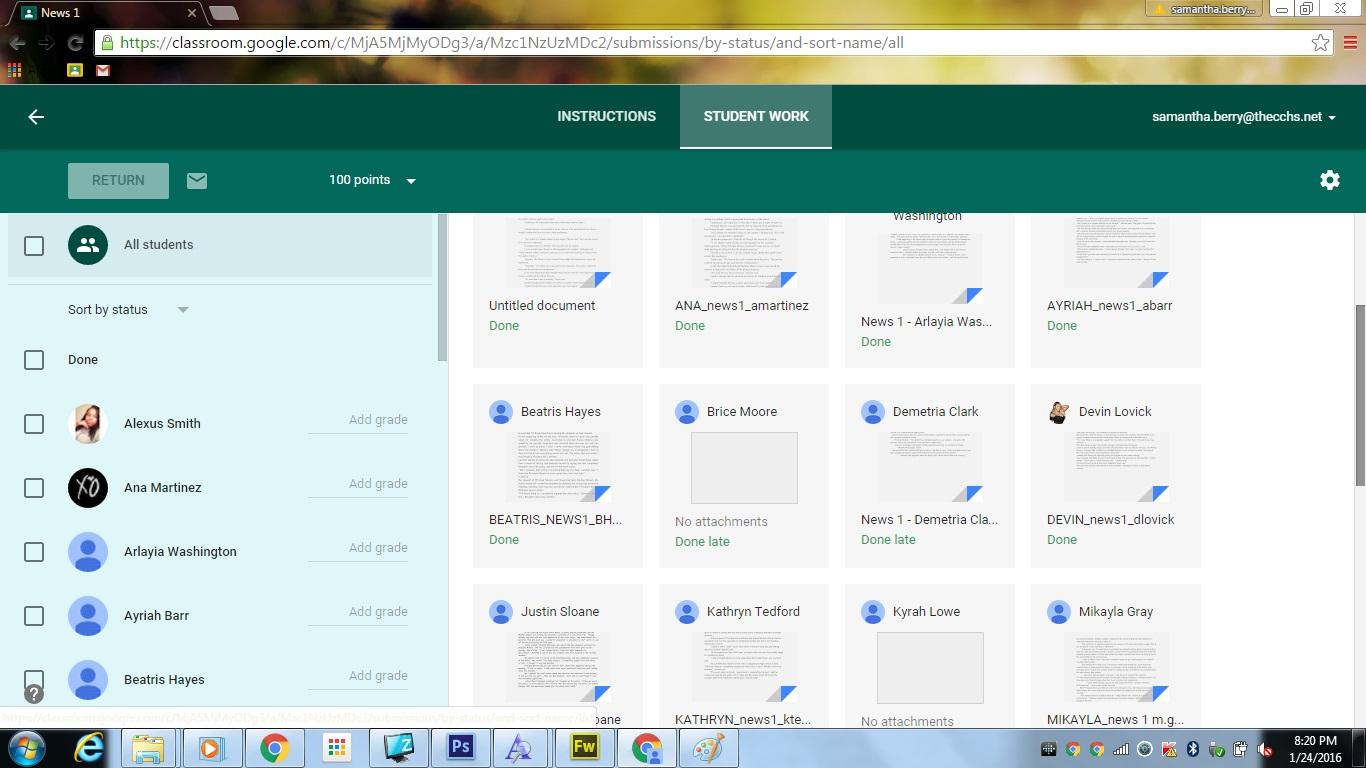Image resolution: width=1366 pixels, height=768 pixels.
Task: Switch to the Instructions tab
Action: tap(606, 116)
